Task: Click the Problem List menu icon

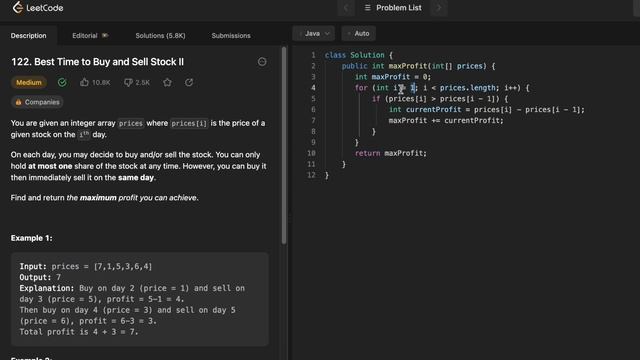Action: point(367,8)
